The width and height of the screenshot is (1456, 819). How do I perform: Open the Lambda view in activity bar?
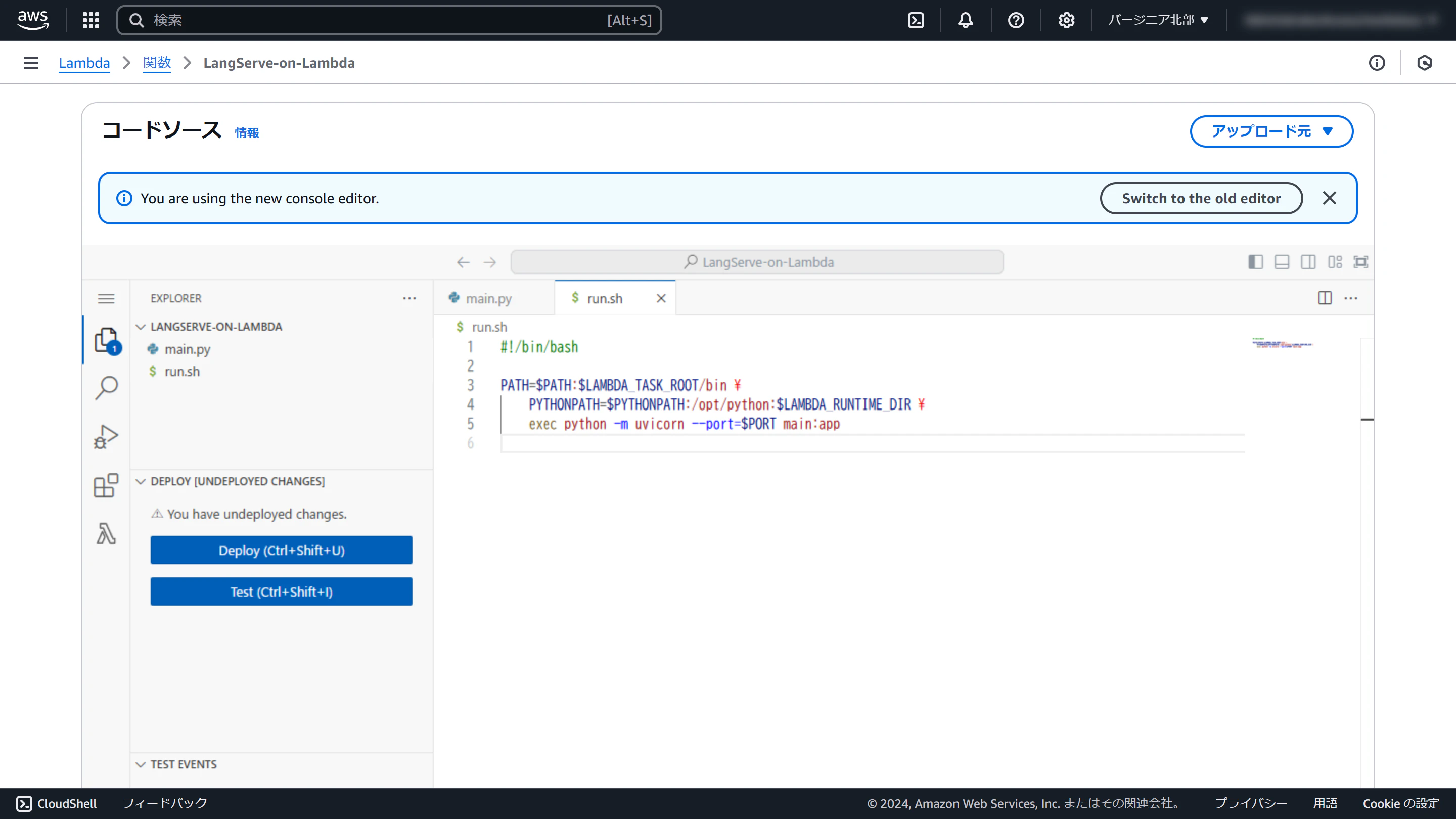click(x=106, y=533)
